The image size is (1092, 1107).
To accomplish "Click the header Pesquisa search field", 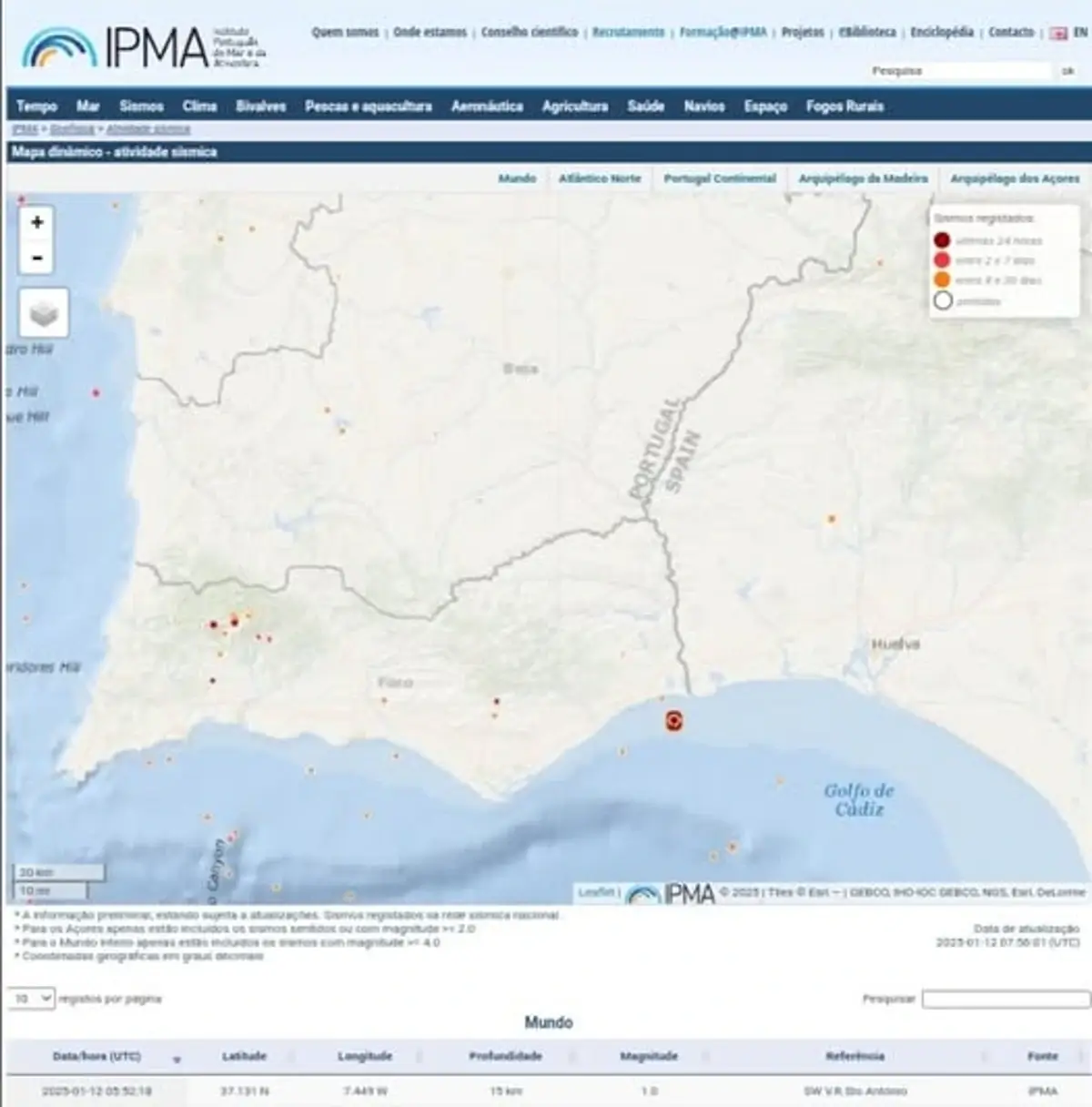I will pos(960,71).
